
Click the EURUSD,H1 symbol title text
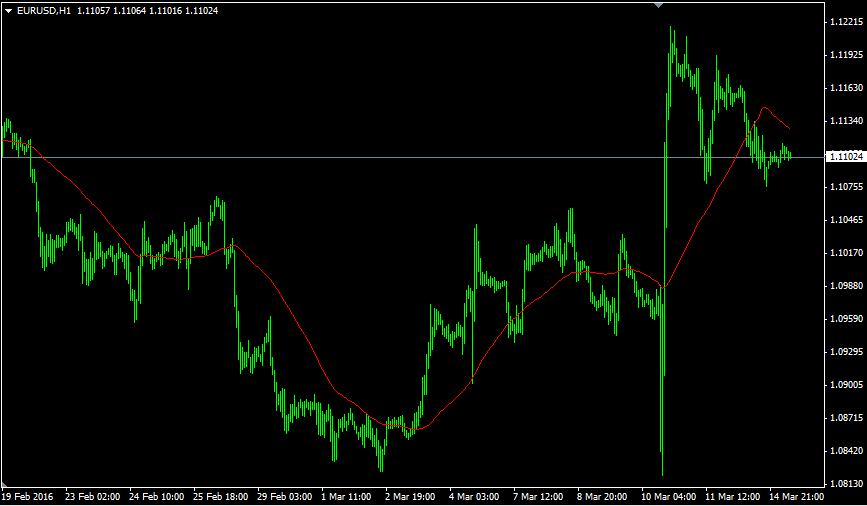(44, 11)
